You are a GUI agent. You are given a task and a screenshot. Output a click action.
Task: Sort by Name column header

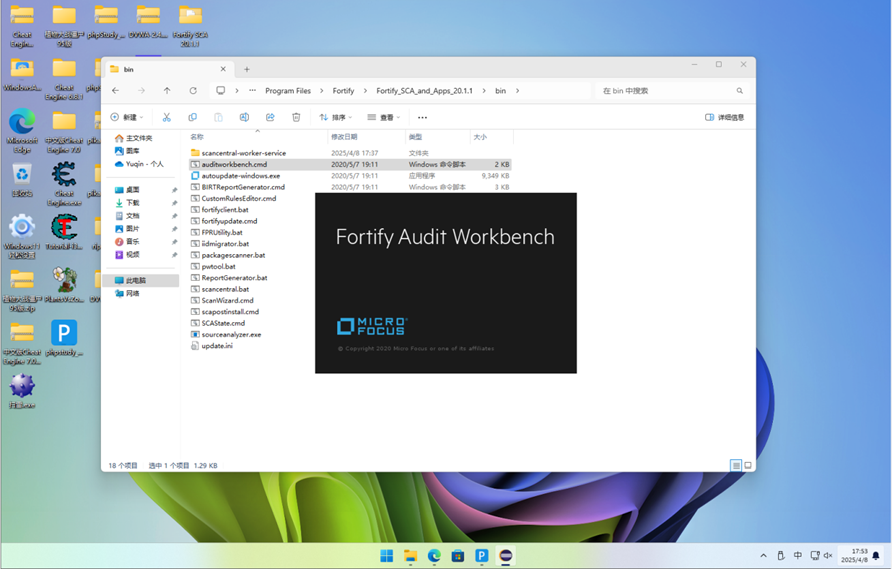258,137
